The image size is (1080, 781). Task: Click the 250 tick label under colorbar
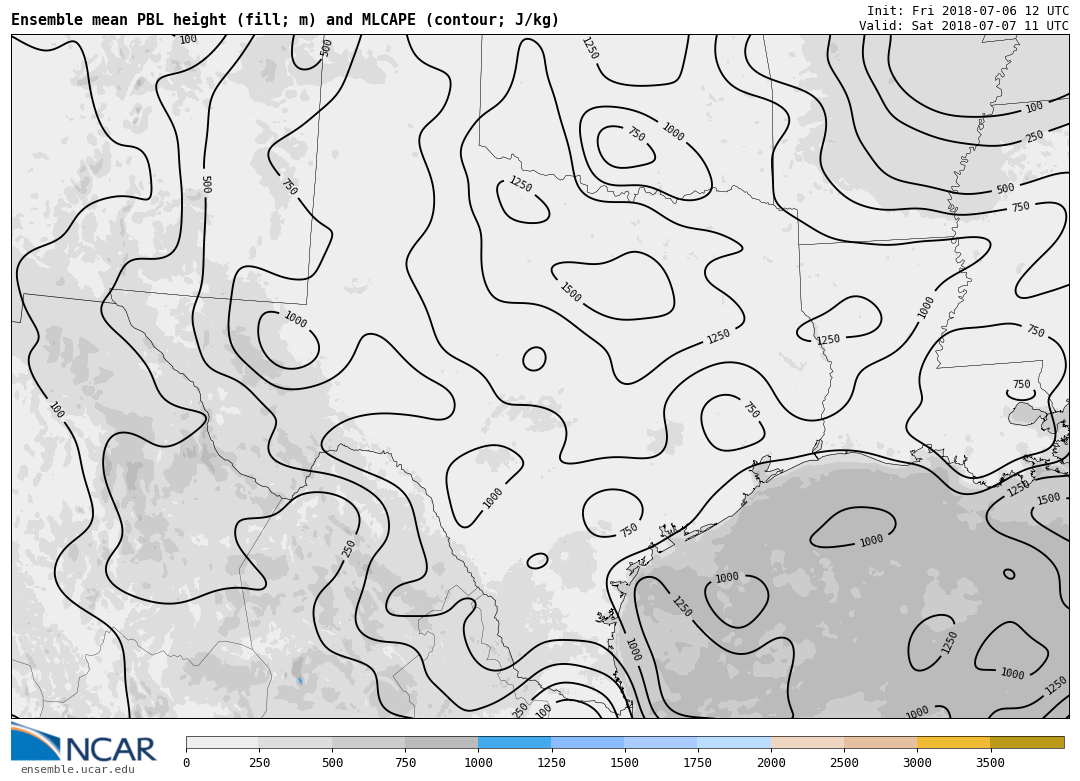(x=259, y=764)
